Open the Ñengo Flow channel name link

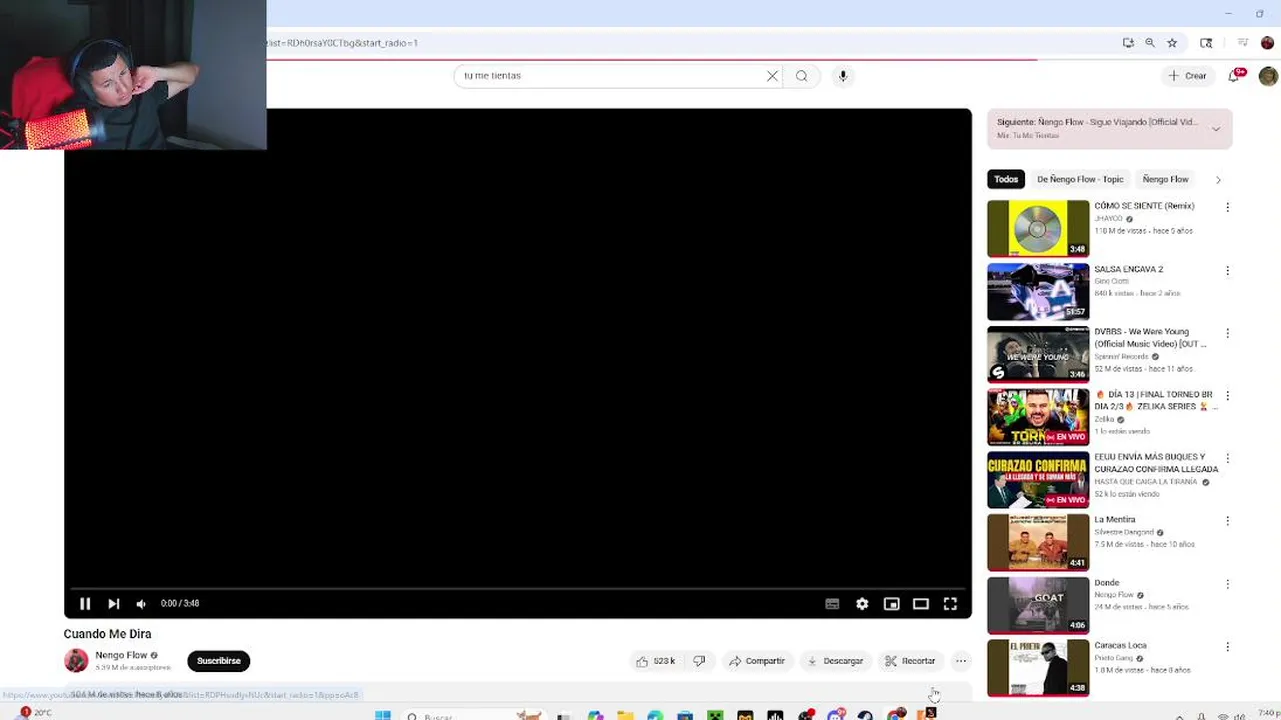point(121,655)
